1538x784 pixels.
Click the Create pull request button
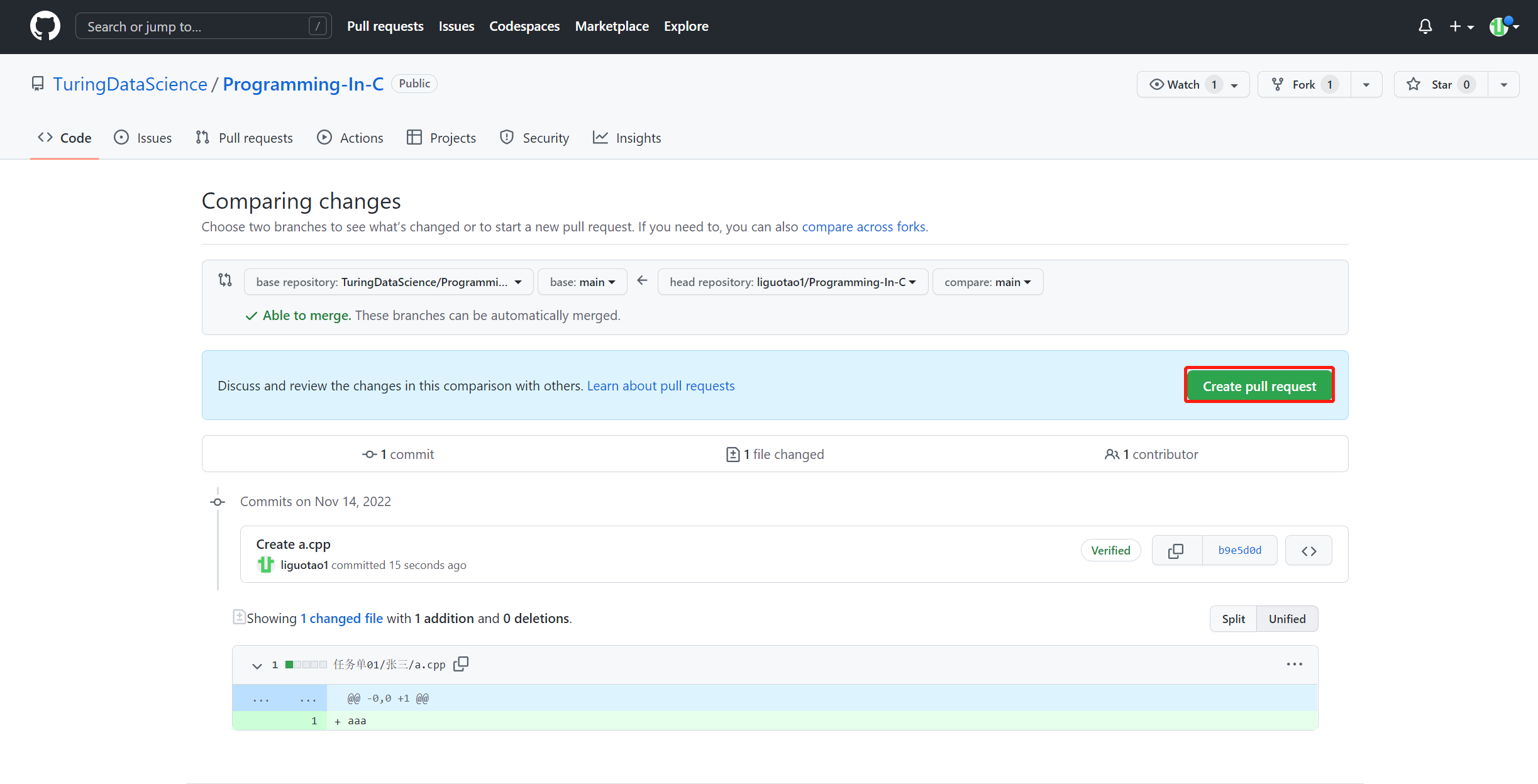click(1259, 385)
